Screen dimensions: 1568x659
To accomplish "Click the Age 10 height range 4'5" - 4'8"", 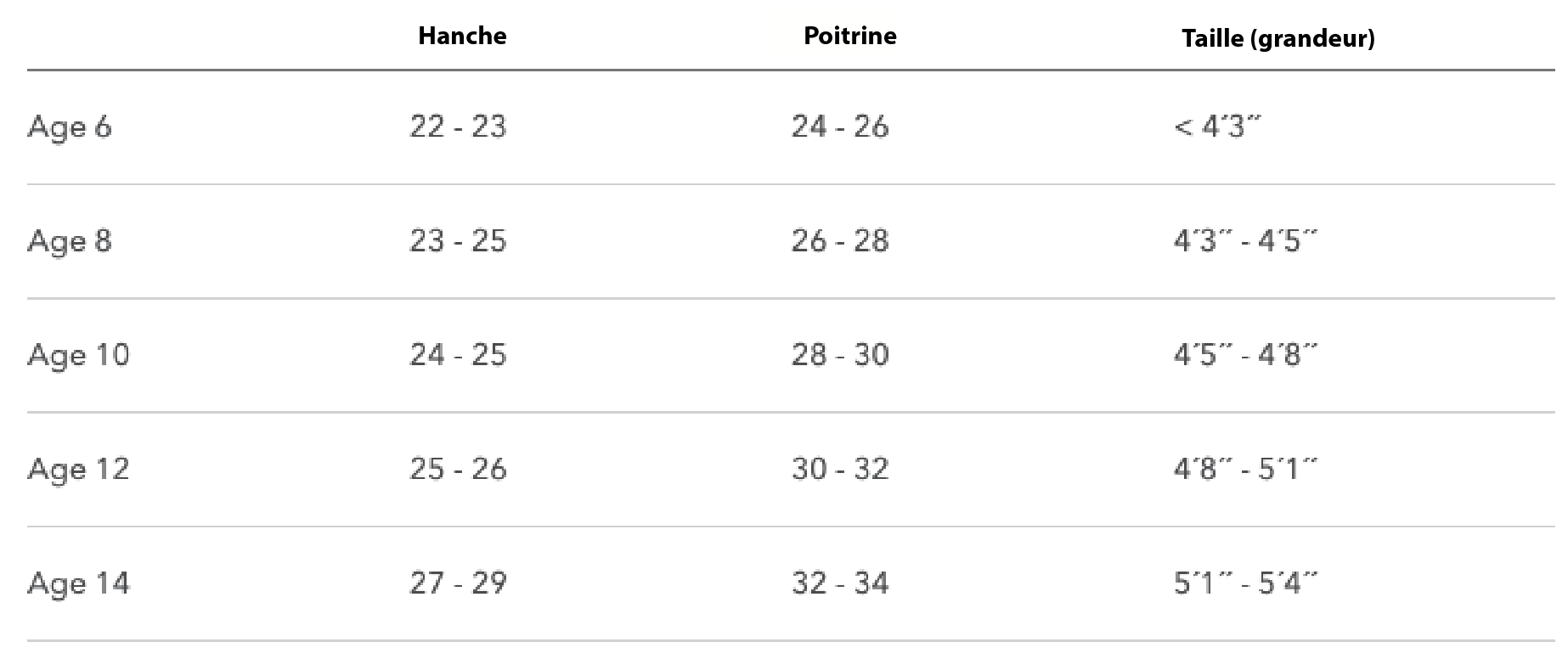I will (1245, 355).
